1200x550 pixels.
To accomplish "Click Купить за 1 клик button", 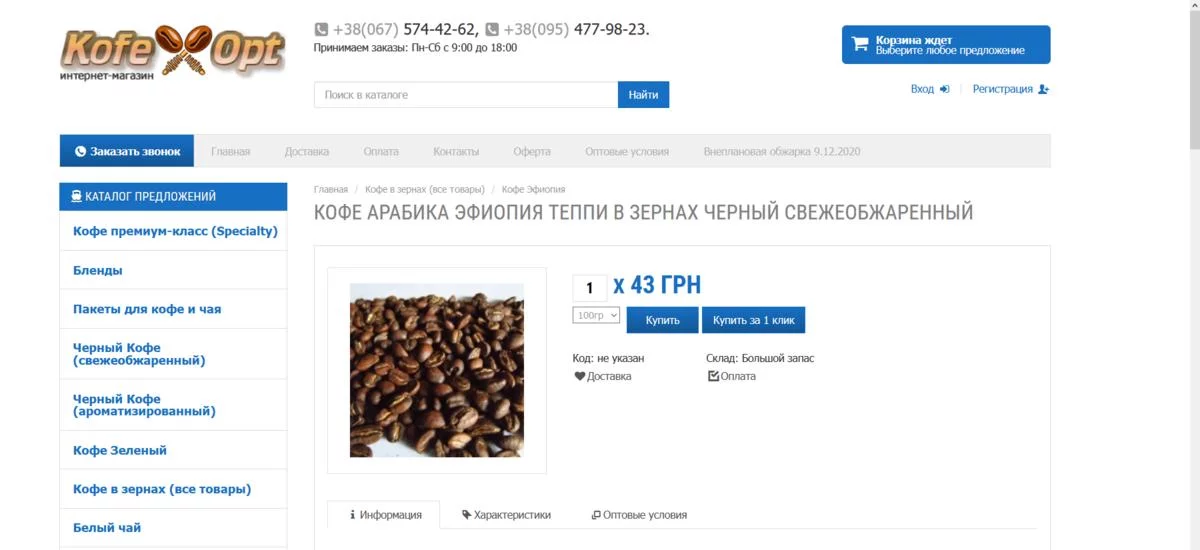I will tap(754, 320).
